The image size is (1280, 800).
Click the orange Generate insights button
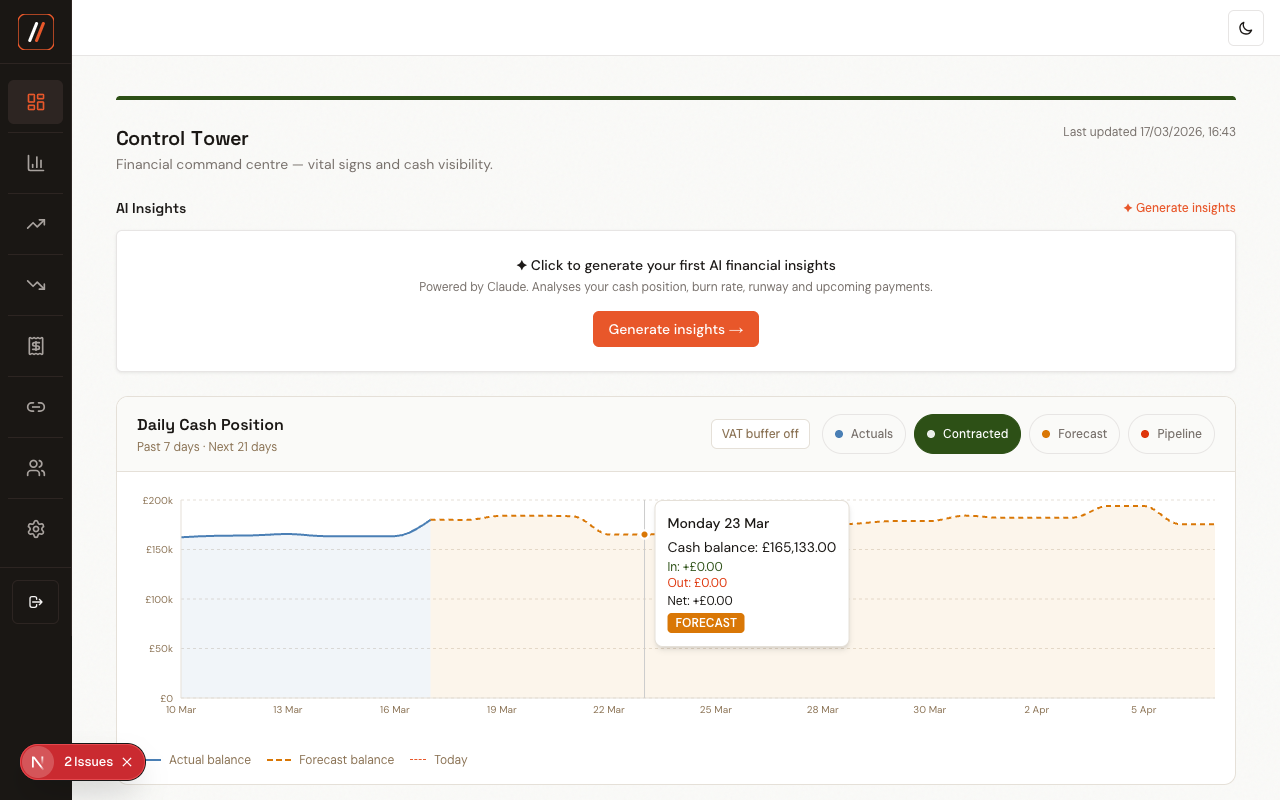click(x=676, y=329)
